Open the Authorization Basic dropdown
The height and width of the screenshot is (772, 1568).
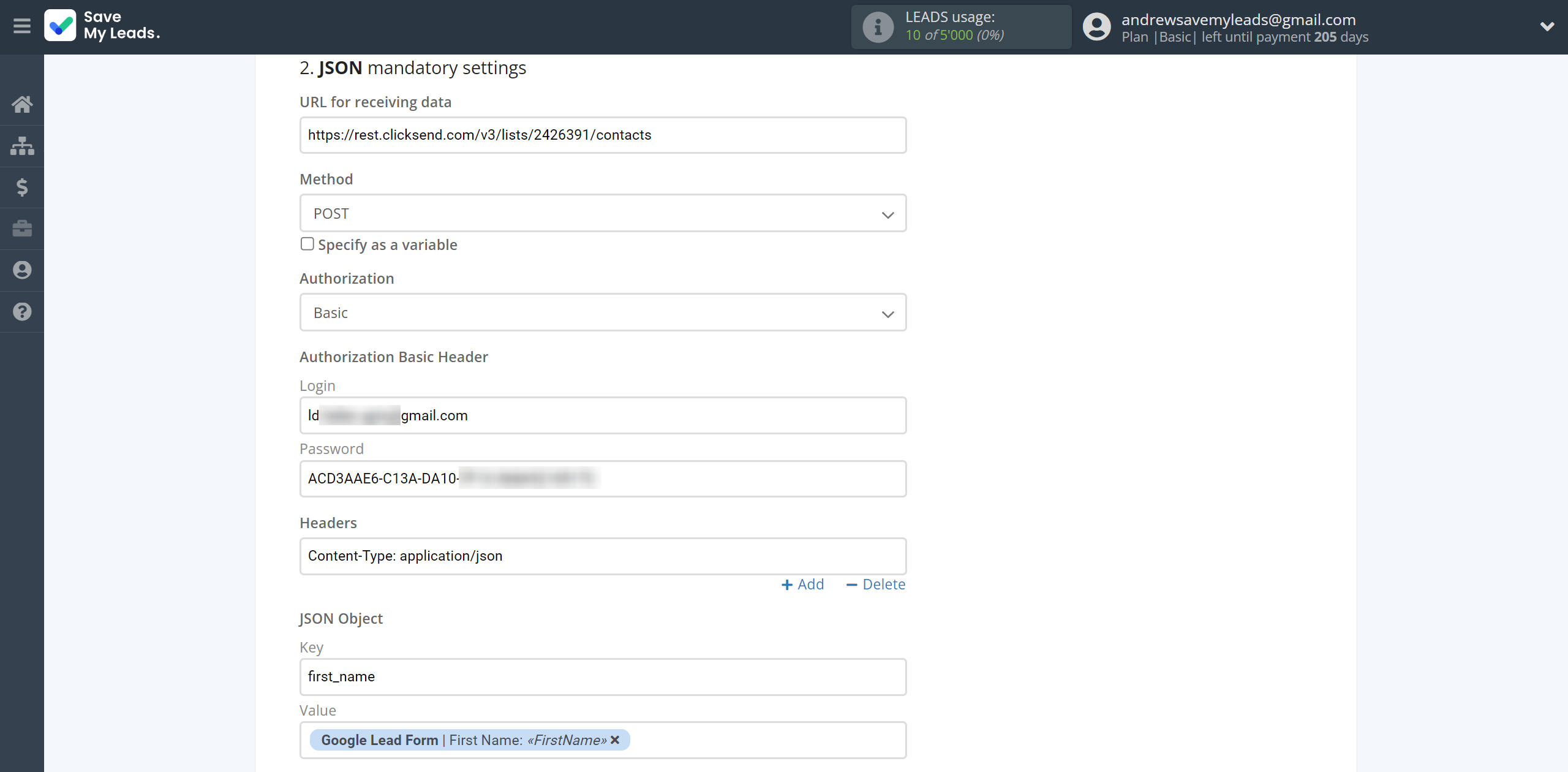(603, 312)
